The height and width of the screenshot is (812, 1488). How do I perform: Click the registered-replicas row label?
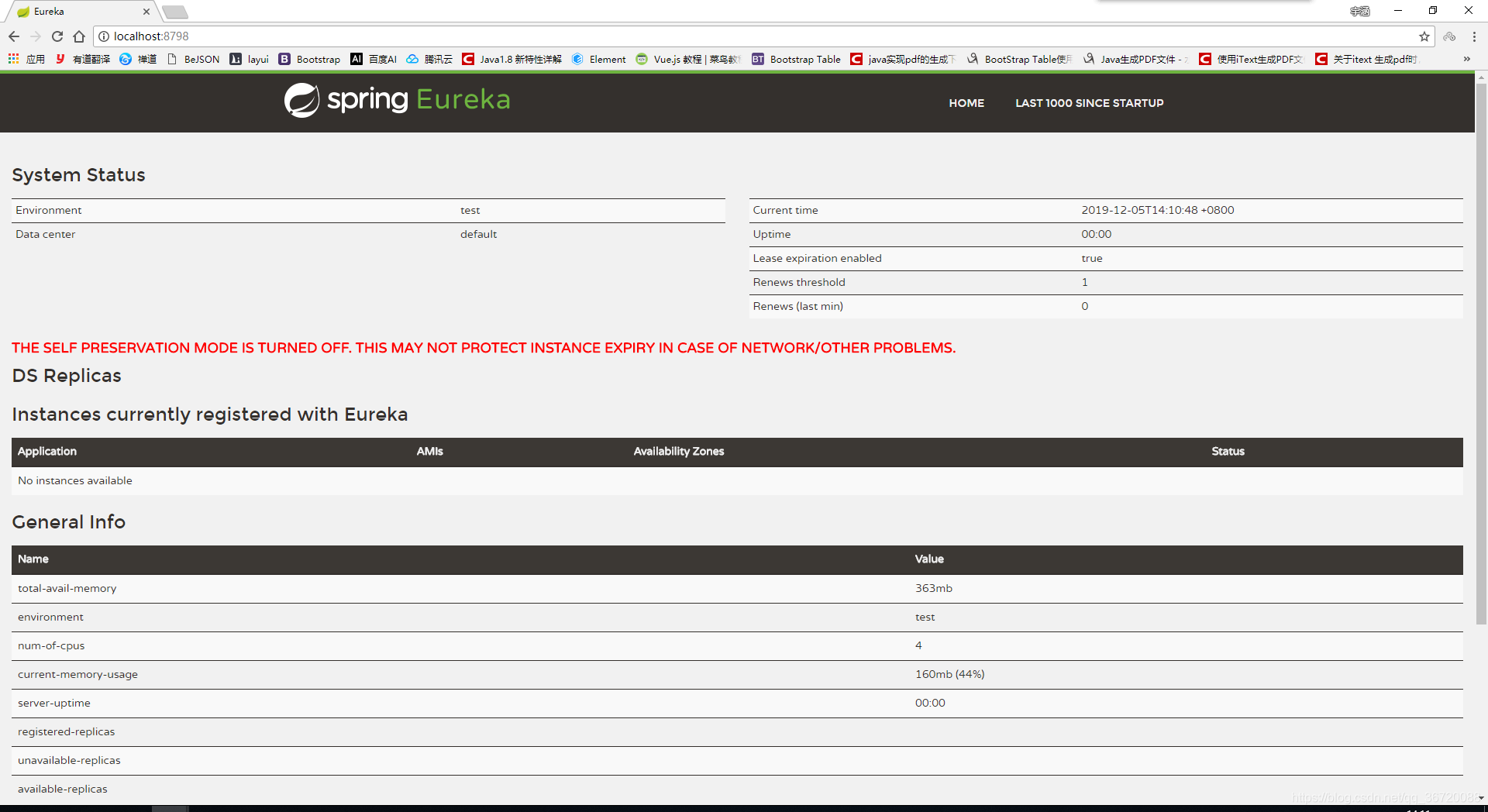(67, 732)
